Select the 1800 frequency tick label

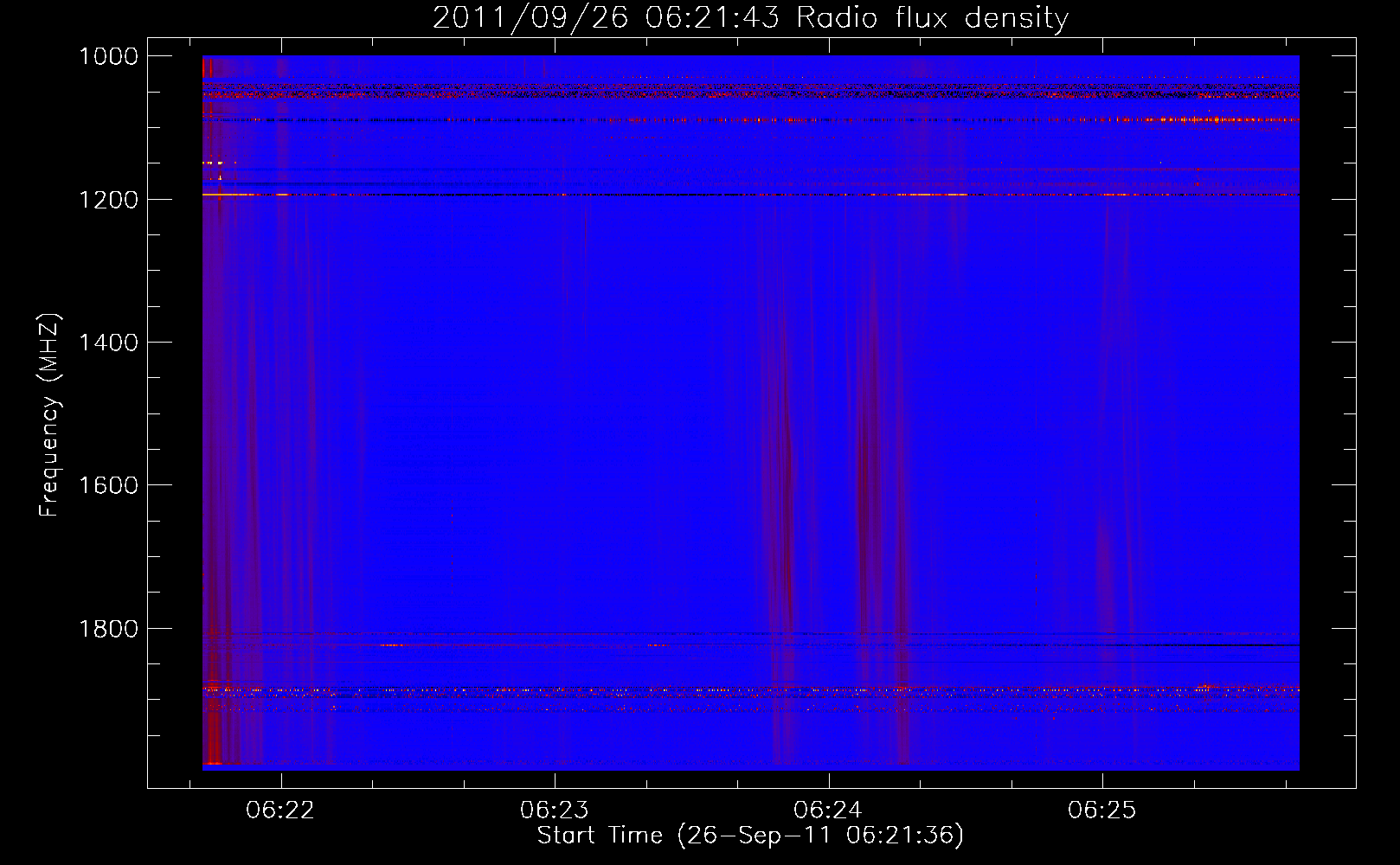click(108, 629)
